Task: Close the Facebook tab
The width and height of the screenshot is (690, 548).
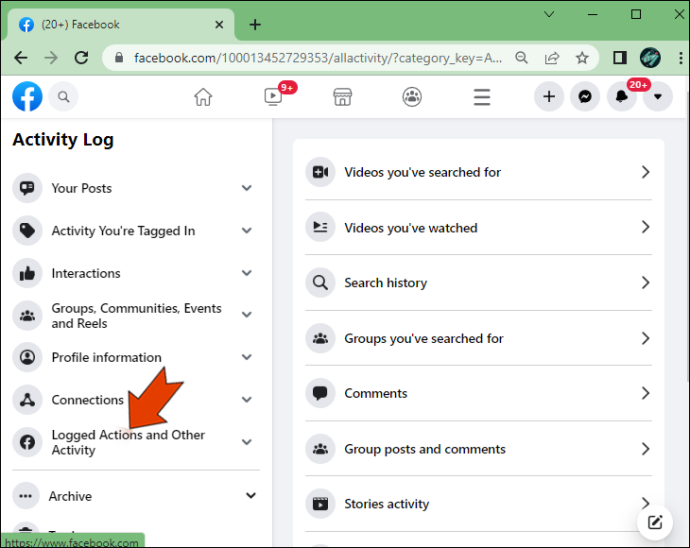Action: tap(219, 25)
